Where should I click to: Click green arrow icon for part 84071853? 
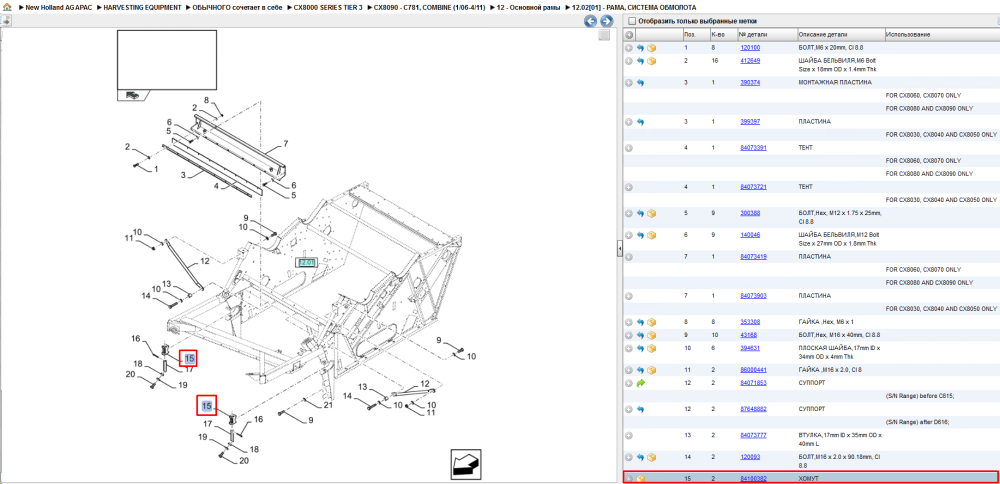pos(640,383)
